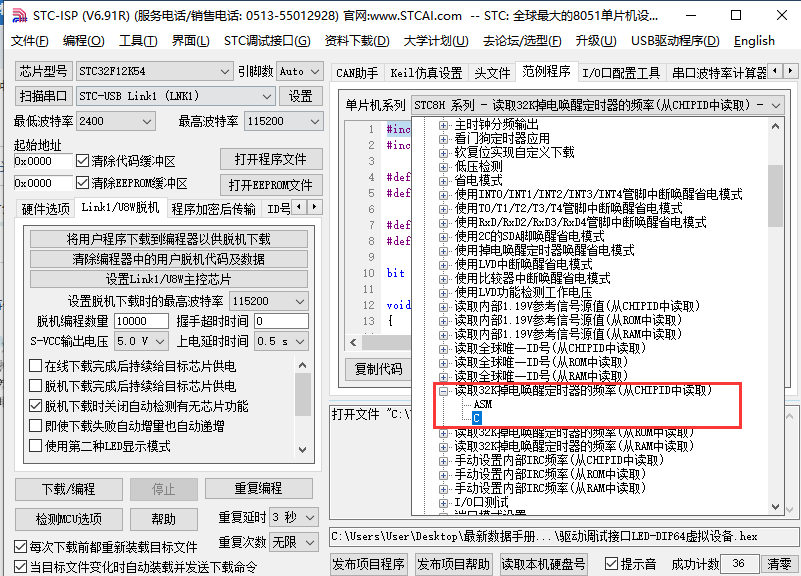Click 下载/编程 button
The height and width of the screenshot is (576, 801).
68,489
